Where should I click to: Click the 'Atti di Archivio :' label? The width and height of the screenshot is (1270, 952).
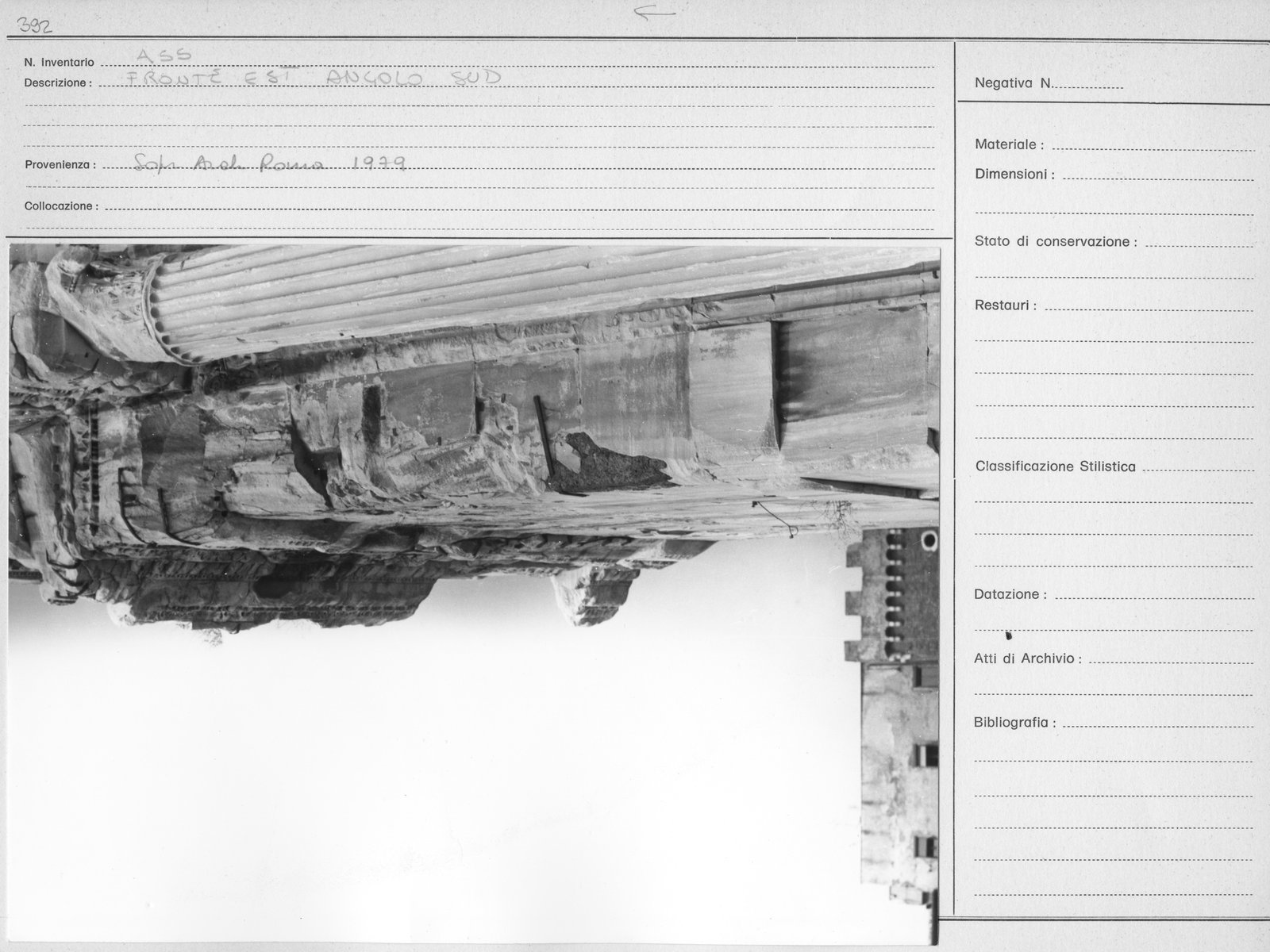[1027, 658]
